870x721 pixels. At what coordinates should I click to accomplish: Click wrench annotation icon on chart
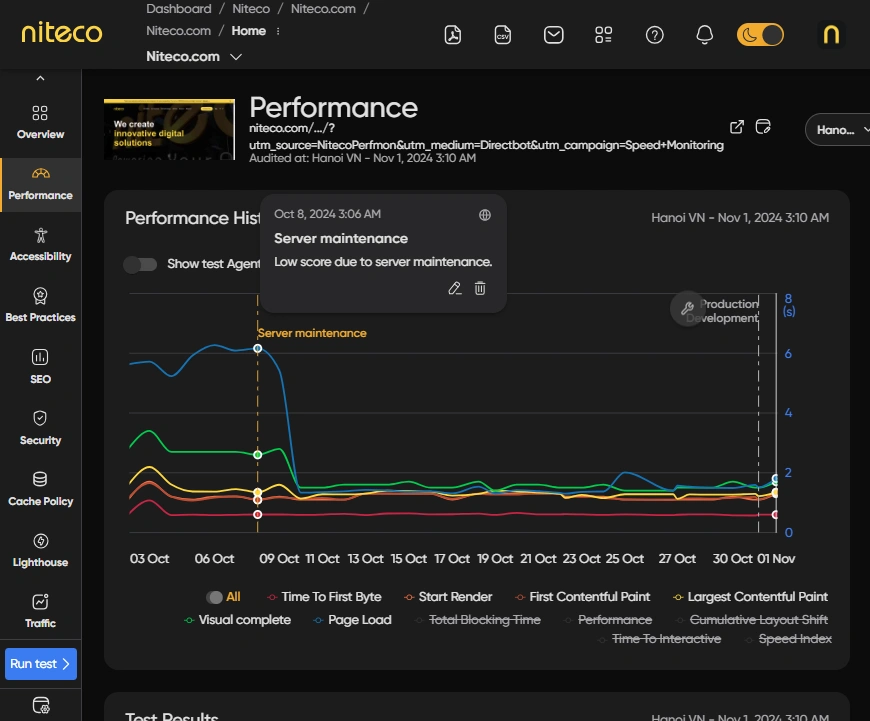[x=687, y=308]
